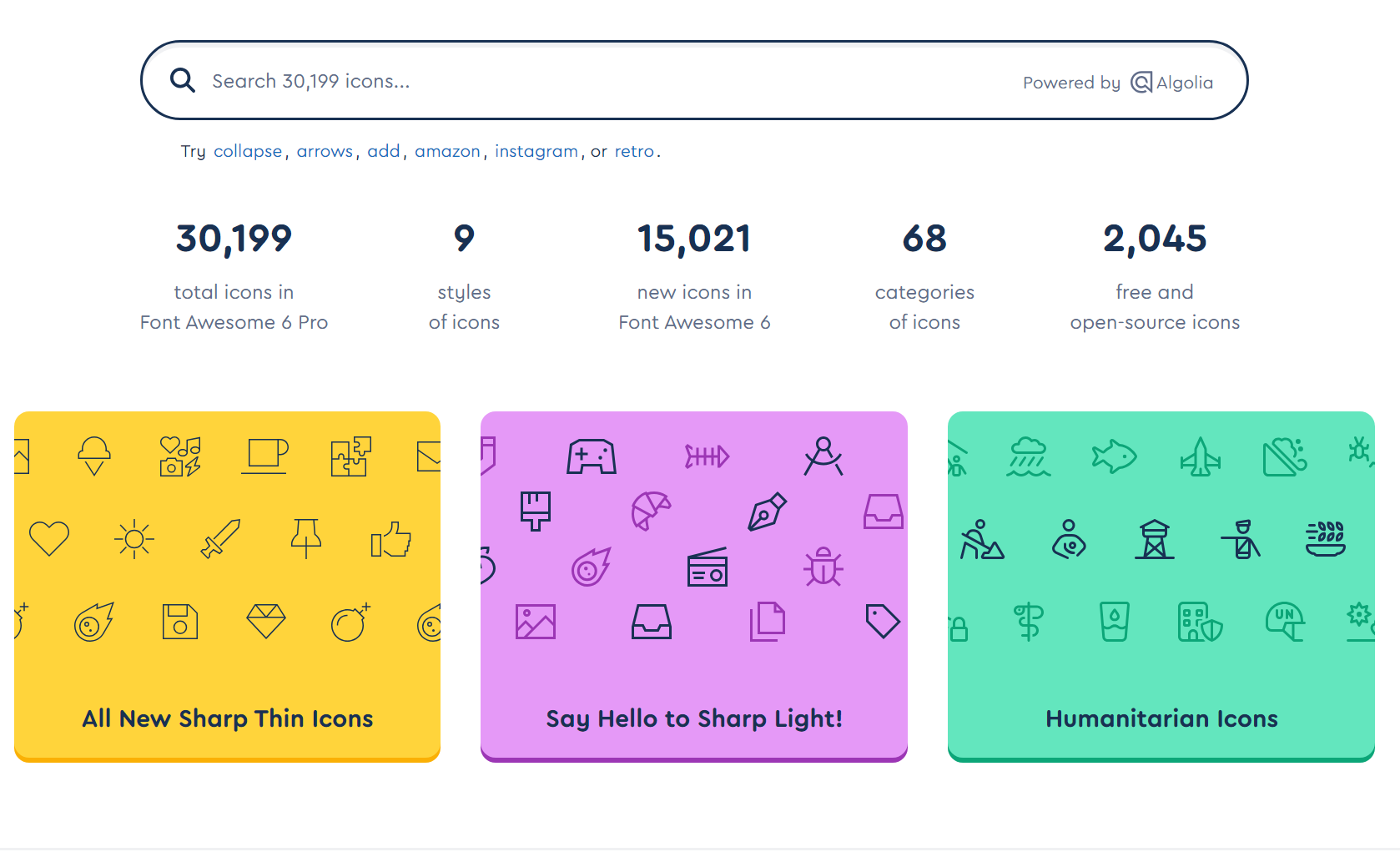
Task: Click the 2,045 free icons statistic
Action: (1155, 239)
